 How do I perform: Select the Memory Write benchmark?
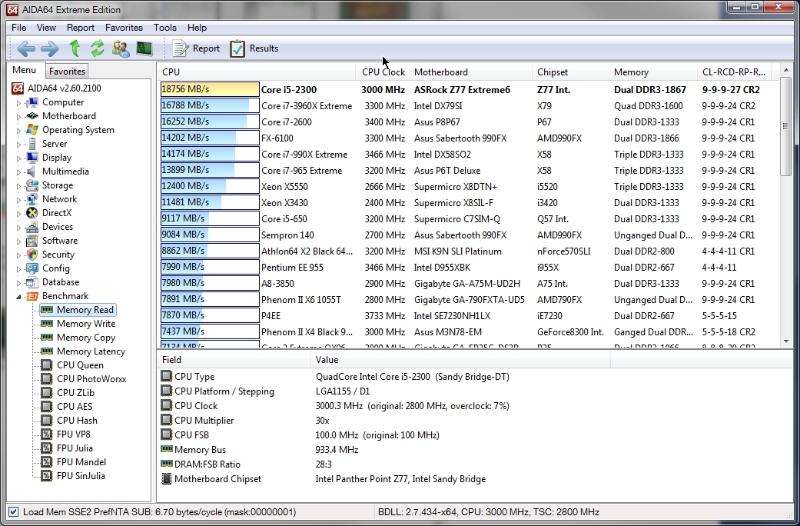point(85,324)
